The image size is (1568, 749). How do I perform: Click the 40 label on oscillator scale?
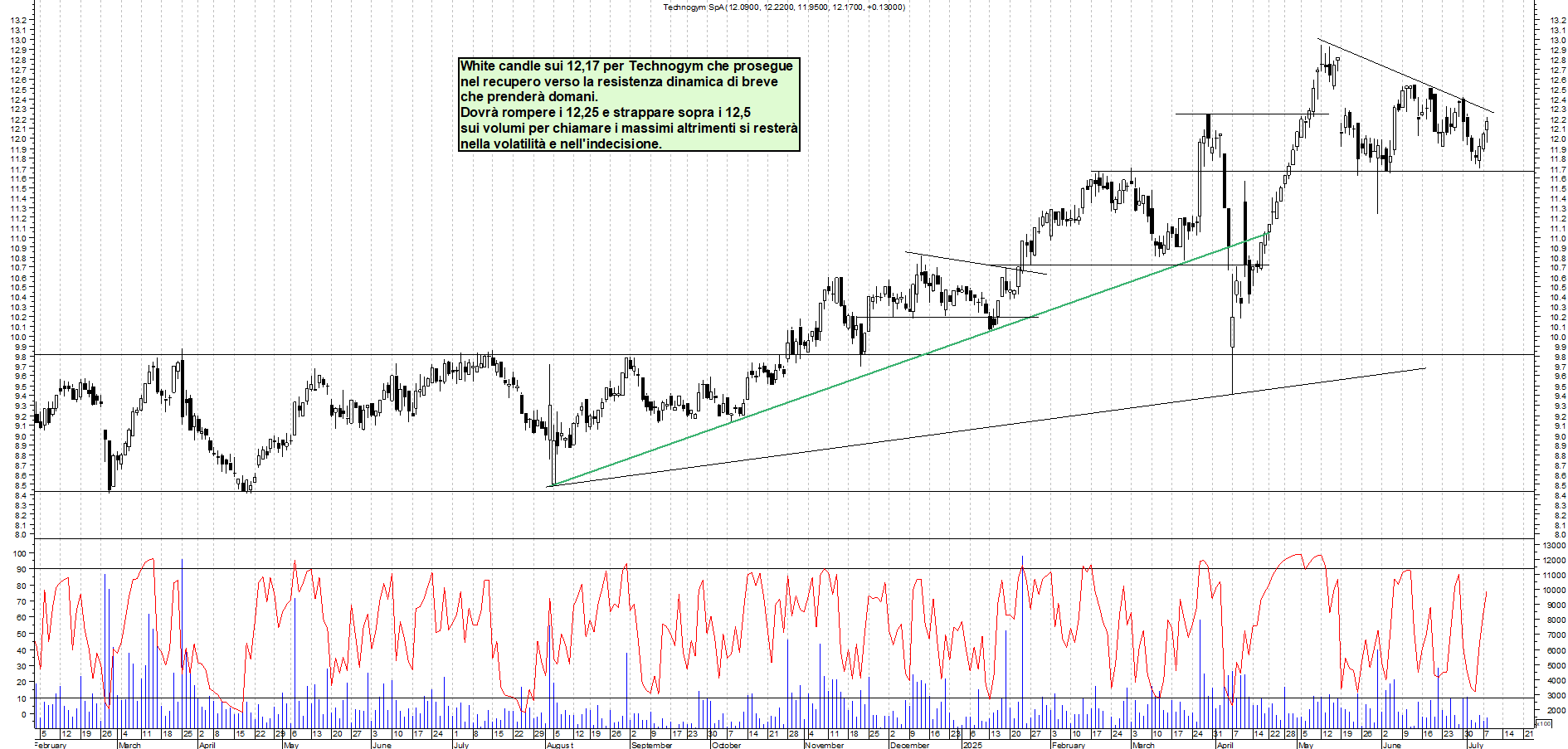coord(22,650)
